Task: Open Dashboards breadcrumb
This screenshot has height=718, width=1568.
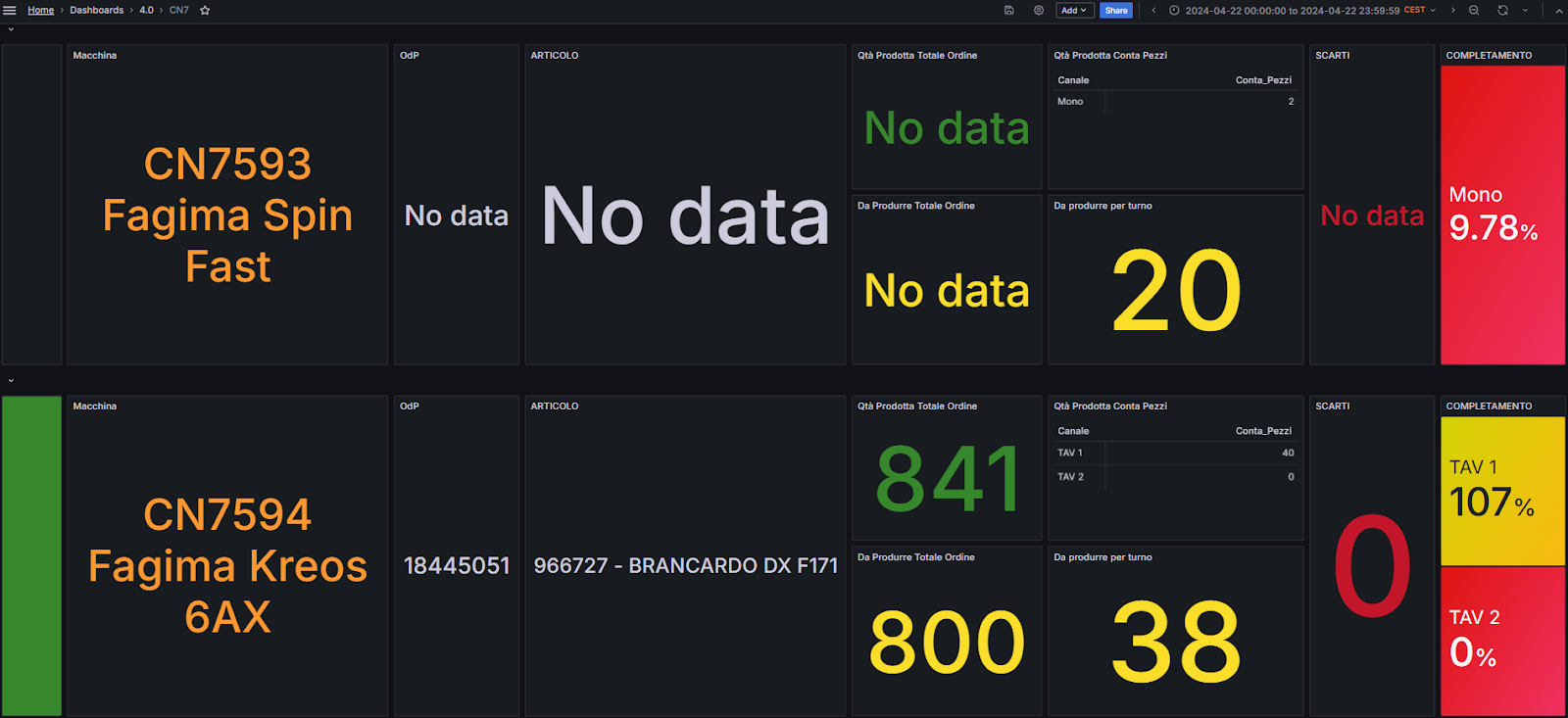Action: click(x=96, y=10)
